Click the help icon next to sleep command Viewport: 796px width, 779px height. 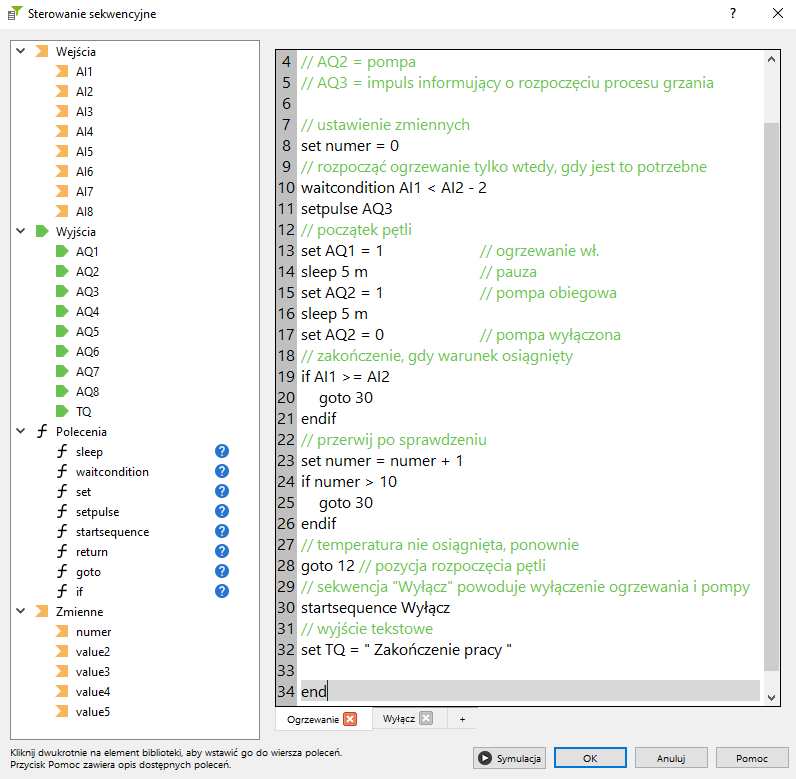coord(222,452)
